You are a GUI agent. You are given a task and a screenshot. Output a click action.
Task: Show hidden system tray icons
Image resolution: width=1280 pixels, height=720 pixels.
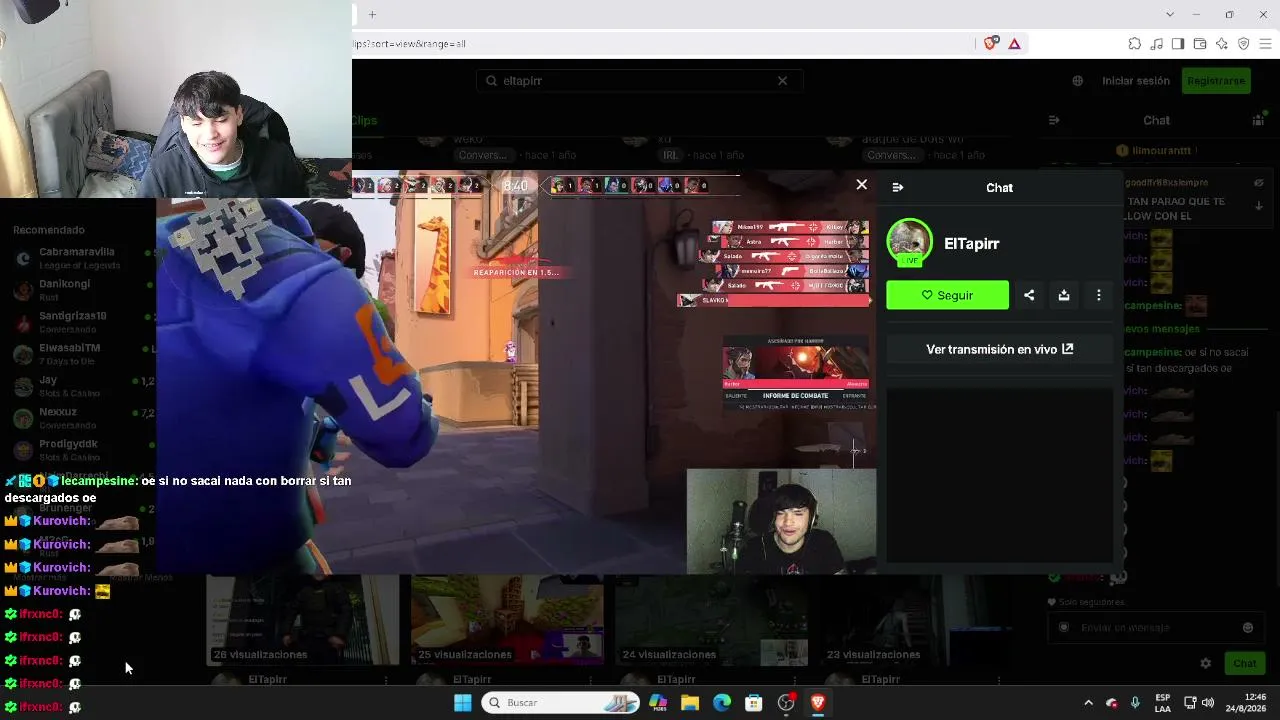click(x=1089, y=703)
